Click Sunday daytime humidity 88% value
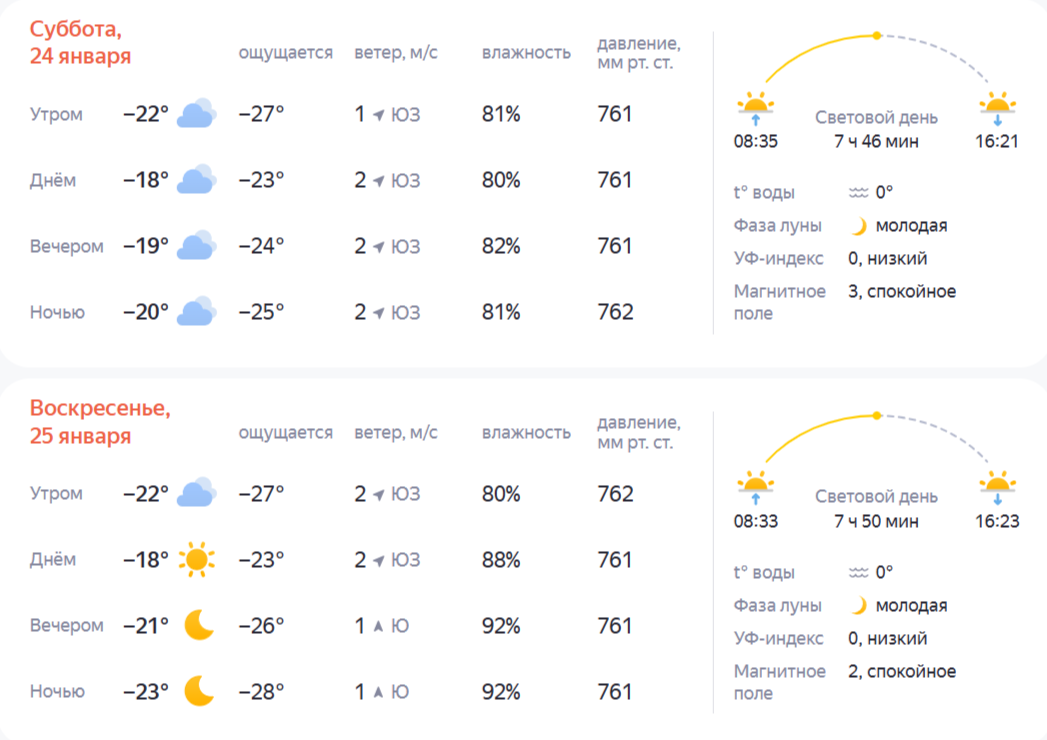Viewport: 1047px width, 740px height. [501, 560]
